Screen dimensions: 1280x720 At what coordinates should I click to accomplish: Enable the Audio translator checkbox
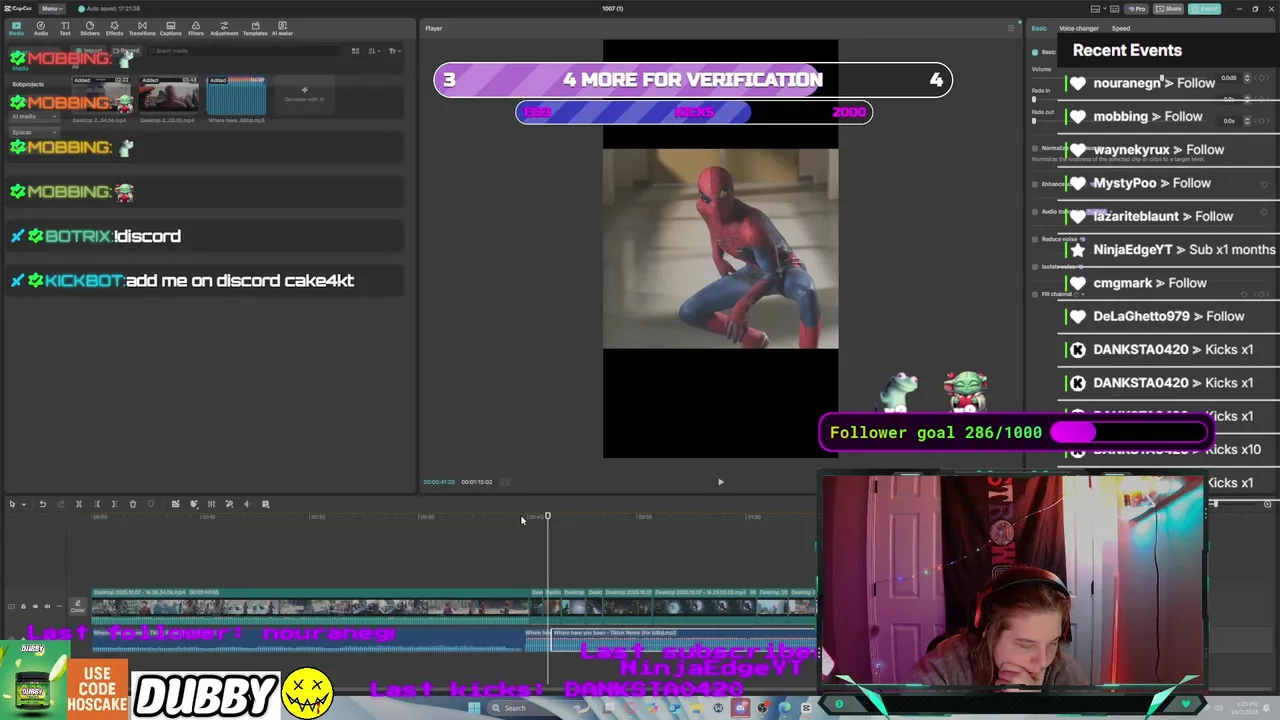[x=1035, y=212]
